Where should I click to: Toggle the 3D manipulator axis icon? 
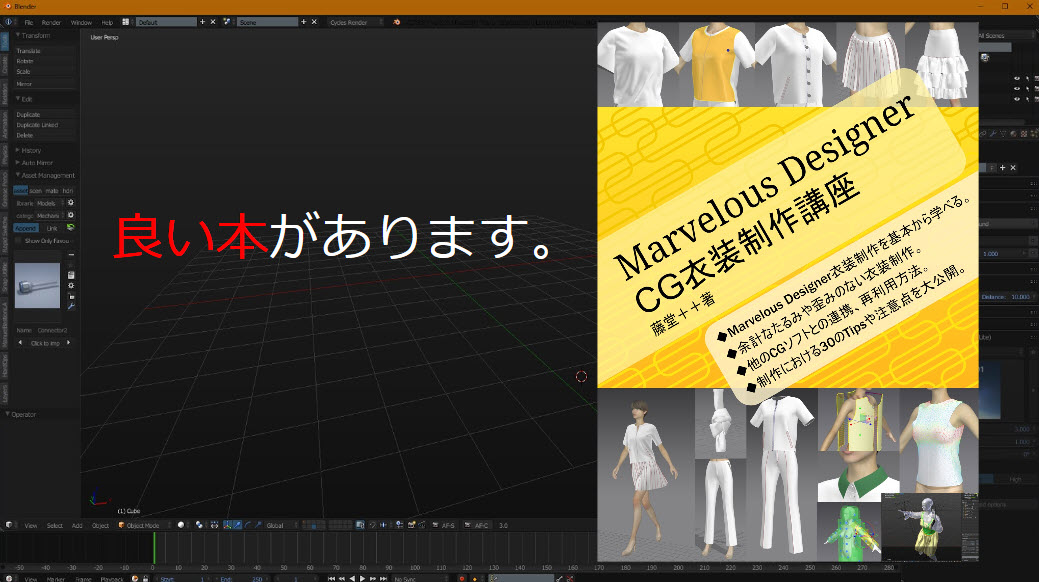point(227,525)
